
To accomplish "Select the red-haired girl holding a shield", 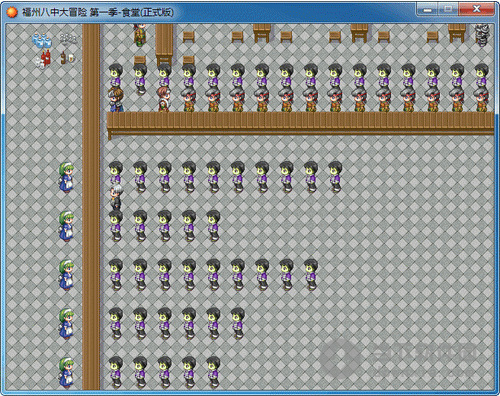I will click(x=164, y=99).
